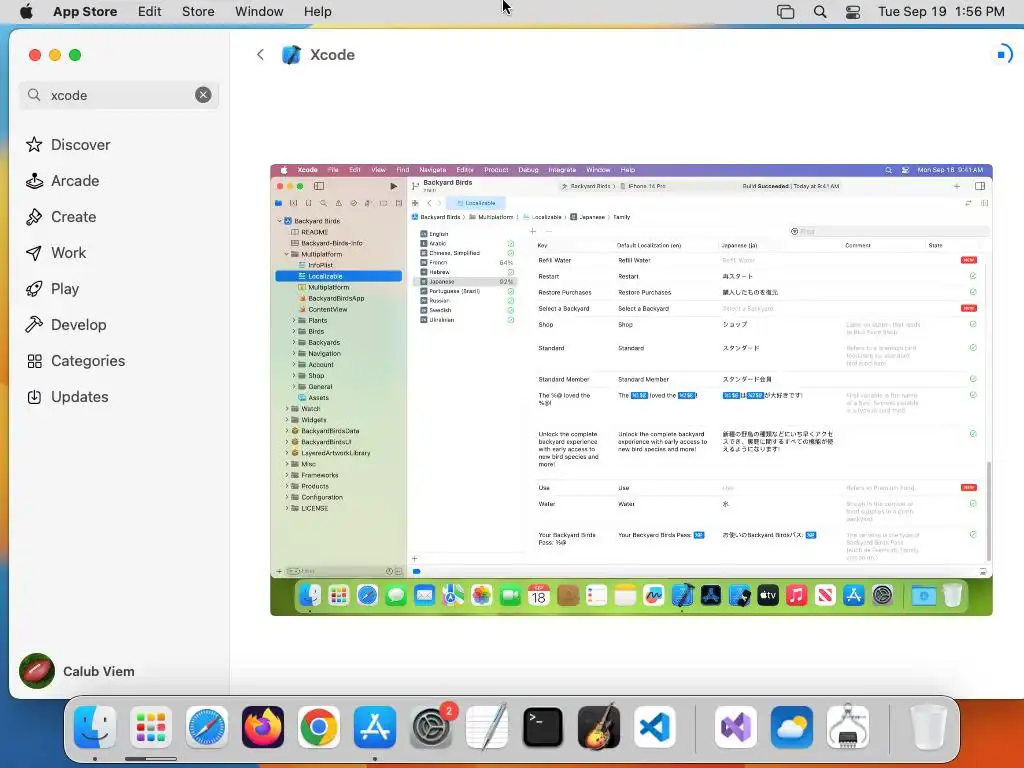Open the Xcode preview screenshot
The width and height of the screenshot is (1024, 768).
pyautogui.click(x=632, y=390)
